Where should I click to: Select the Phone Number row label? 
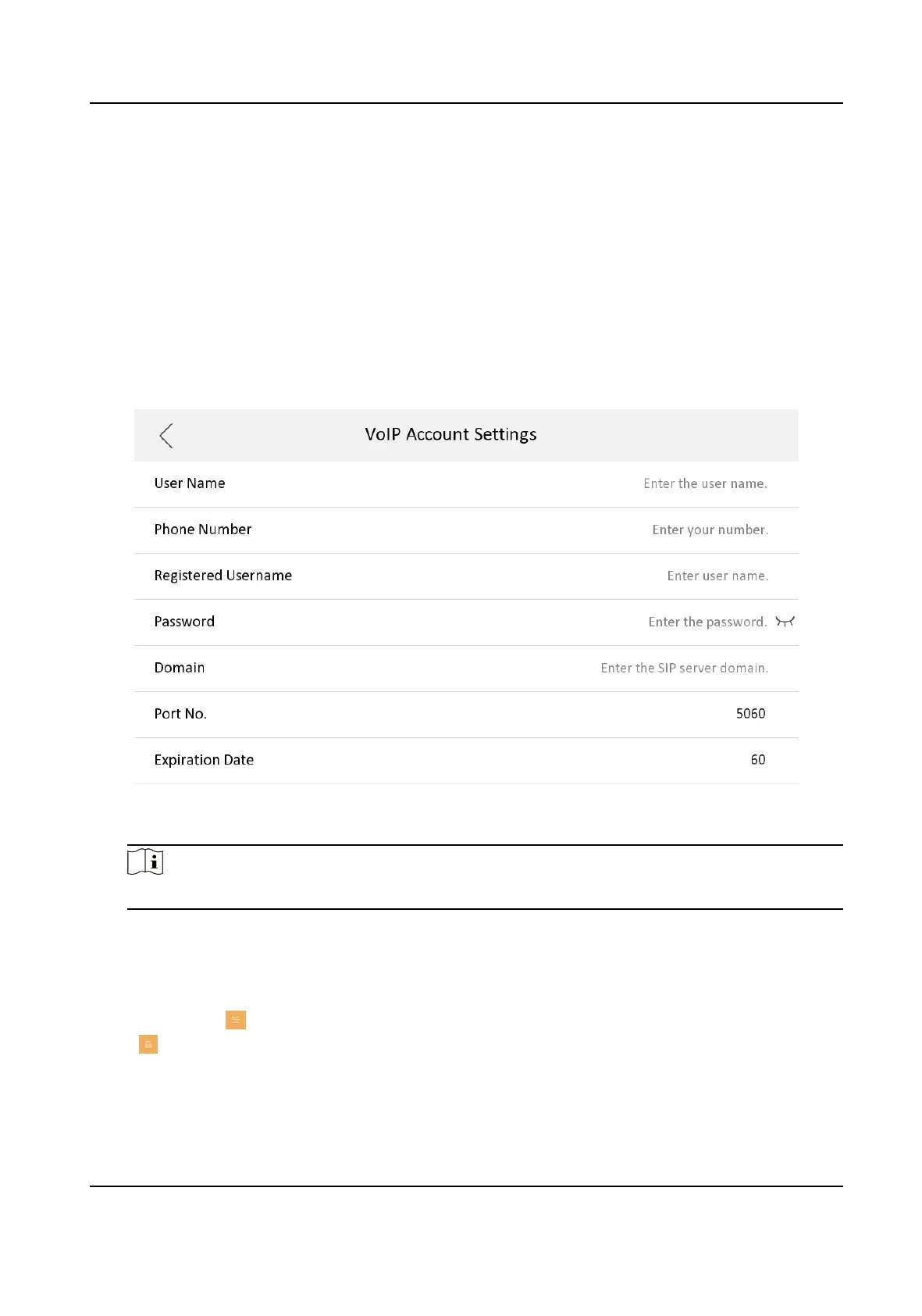pyautogui.click(x=203, y=530)
